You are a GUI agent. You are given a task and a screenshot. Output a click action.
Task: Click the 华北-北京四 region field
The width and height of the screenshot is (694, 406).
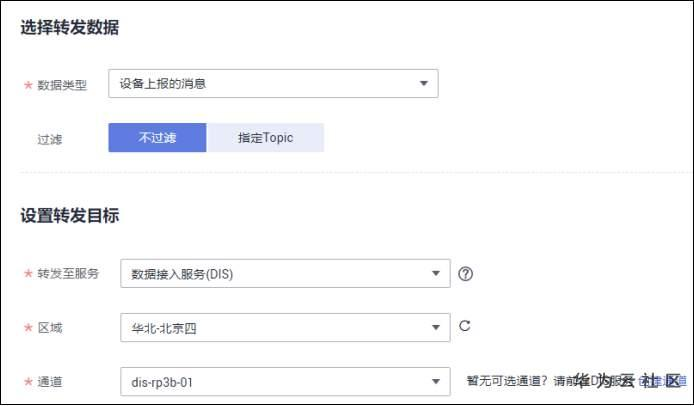point(270,327)
